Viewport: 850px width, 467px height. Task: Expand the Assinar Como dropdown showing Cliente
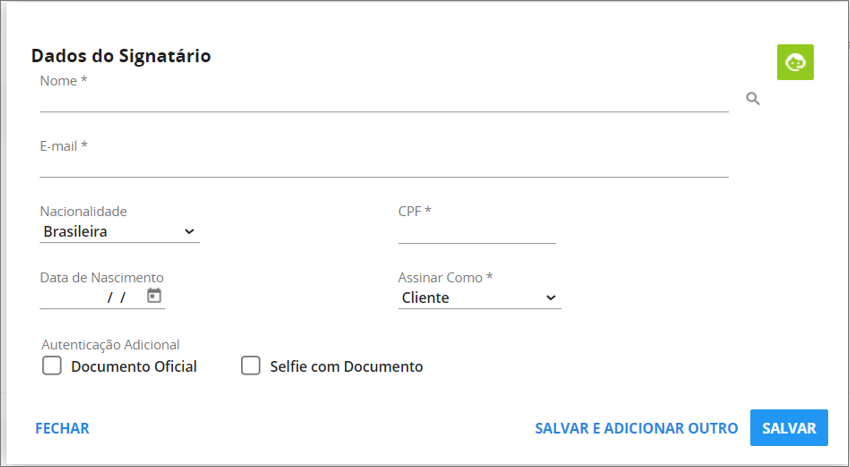pyautogui.click(x=480, y=298)
